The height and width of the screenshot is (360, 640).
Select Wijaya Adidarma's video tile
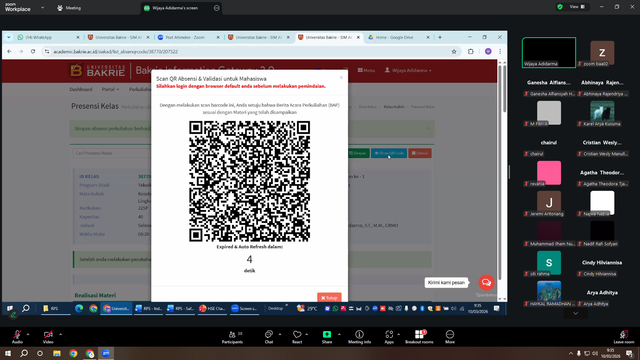pos(549,52)
